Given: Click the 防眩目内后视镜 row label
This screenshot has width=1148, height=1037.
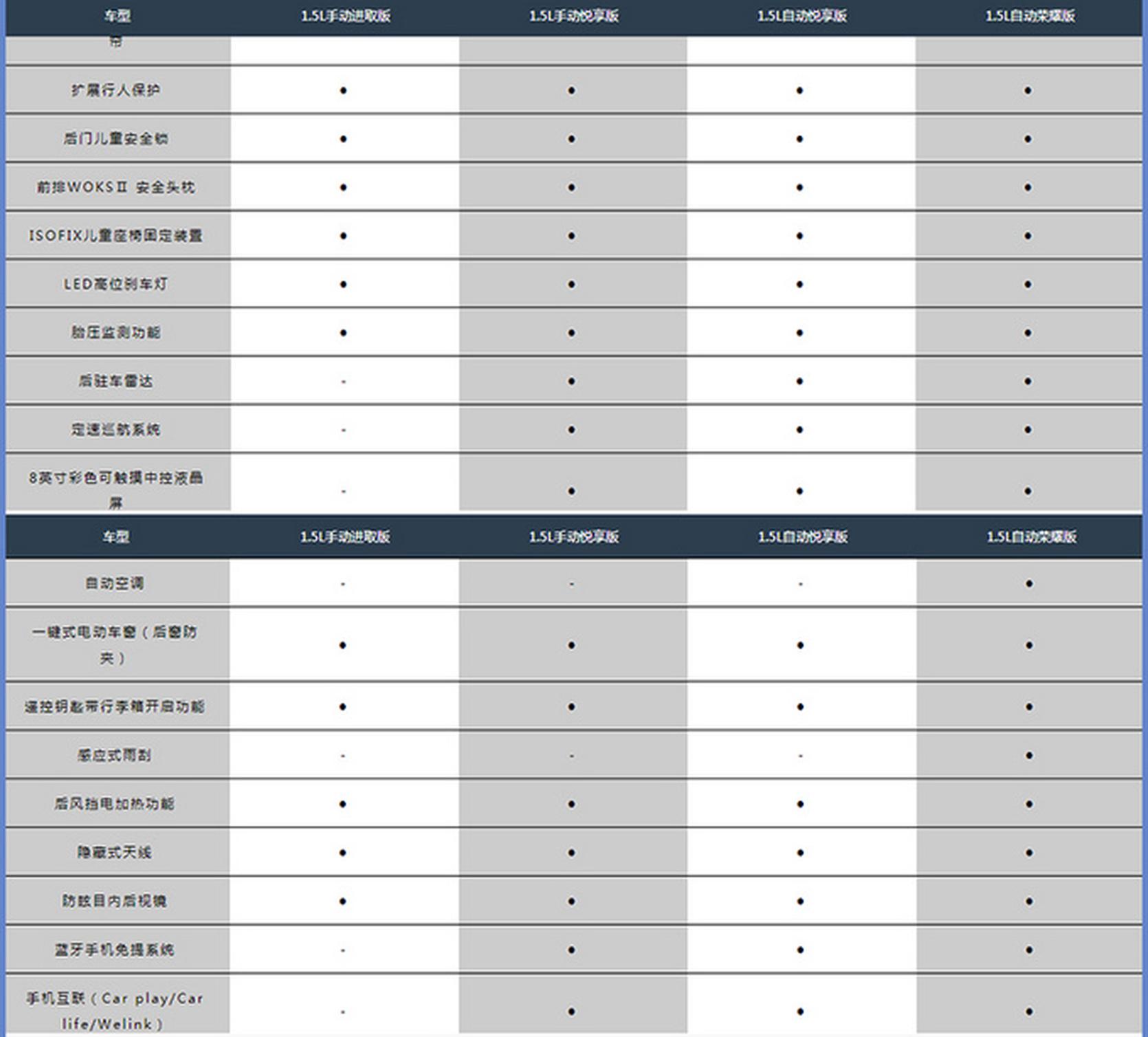Looking at the screenshot, I should [115, 901].
